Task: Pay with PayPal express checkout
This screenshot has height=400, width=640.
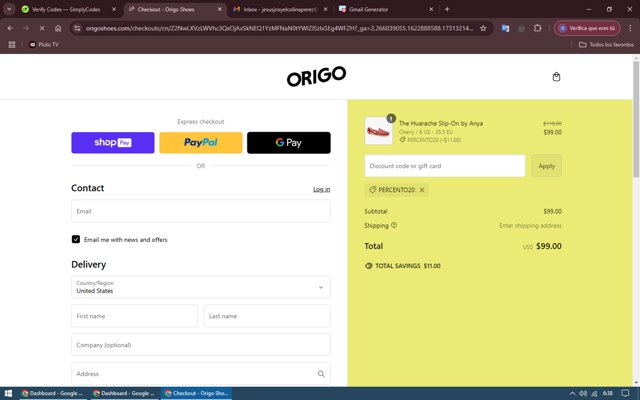Action: pos(201,142)
